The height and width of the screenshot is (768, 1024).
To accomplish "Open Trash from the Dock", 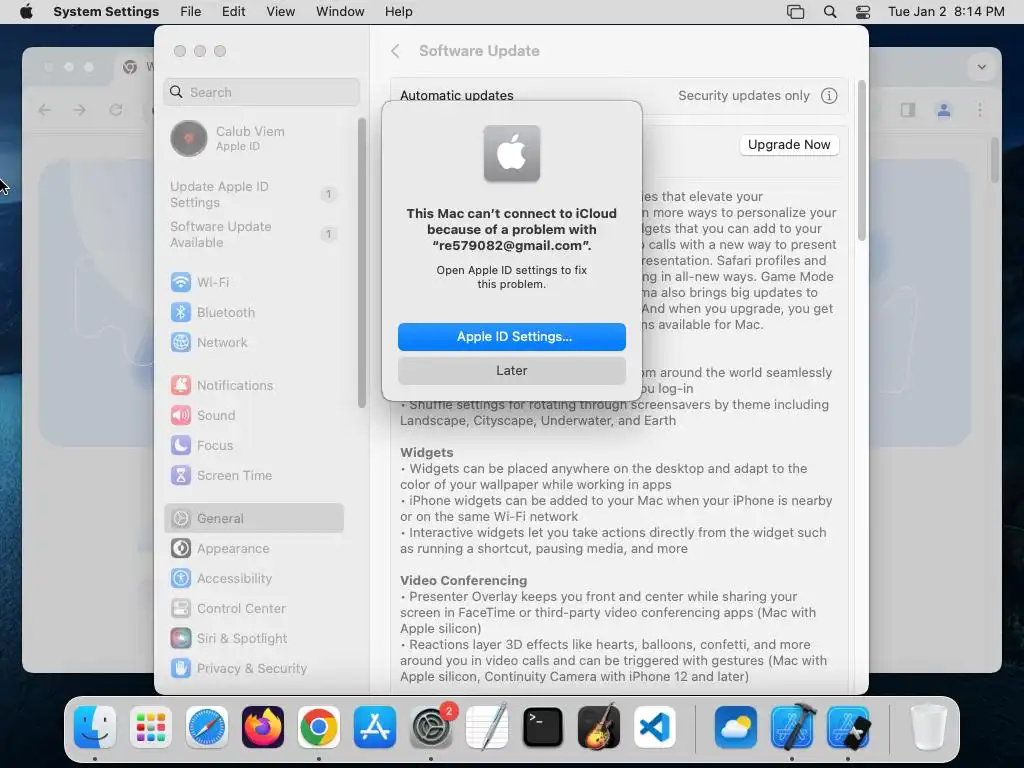I will coord(929,727).
